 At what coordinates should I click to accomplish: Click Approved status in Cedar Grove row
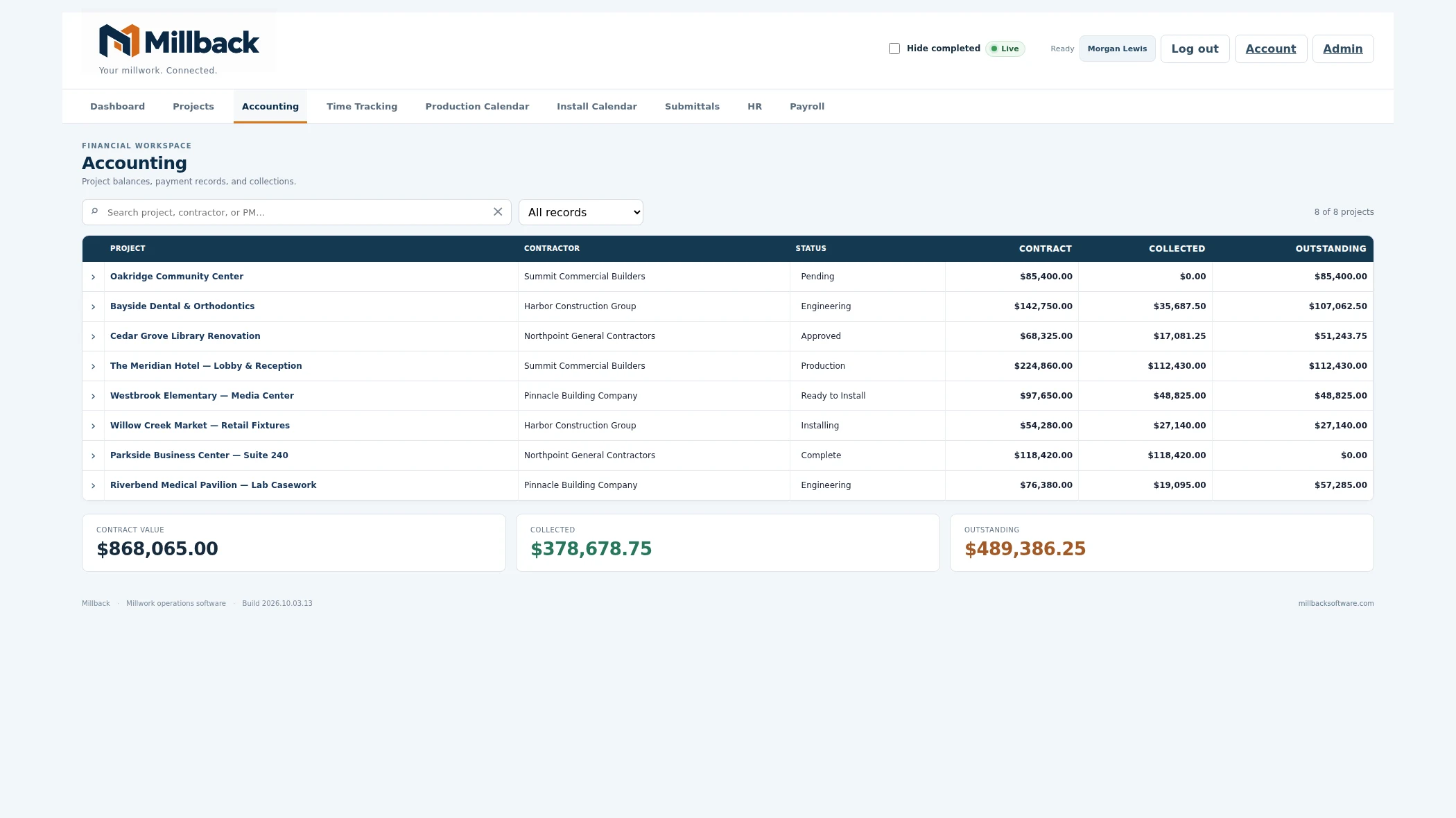tap(821, 336)
